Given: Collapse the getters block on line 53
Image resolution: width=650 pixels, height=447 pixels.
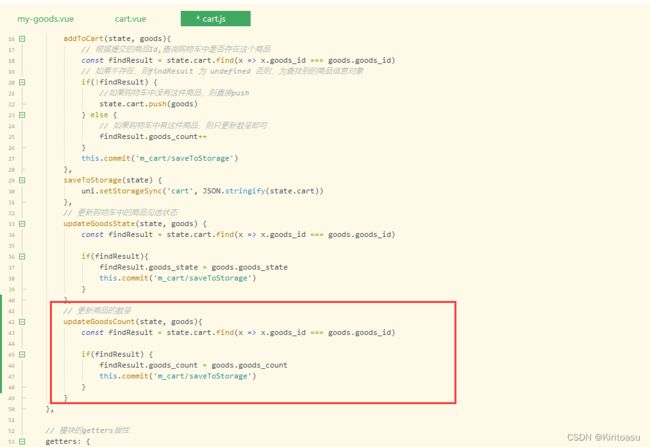Looking at the screenshot, I should pyautogui.click(x=22, y=441).
